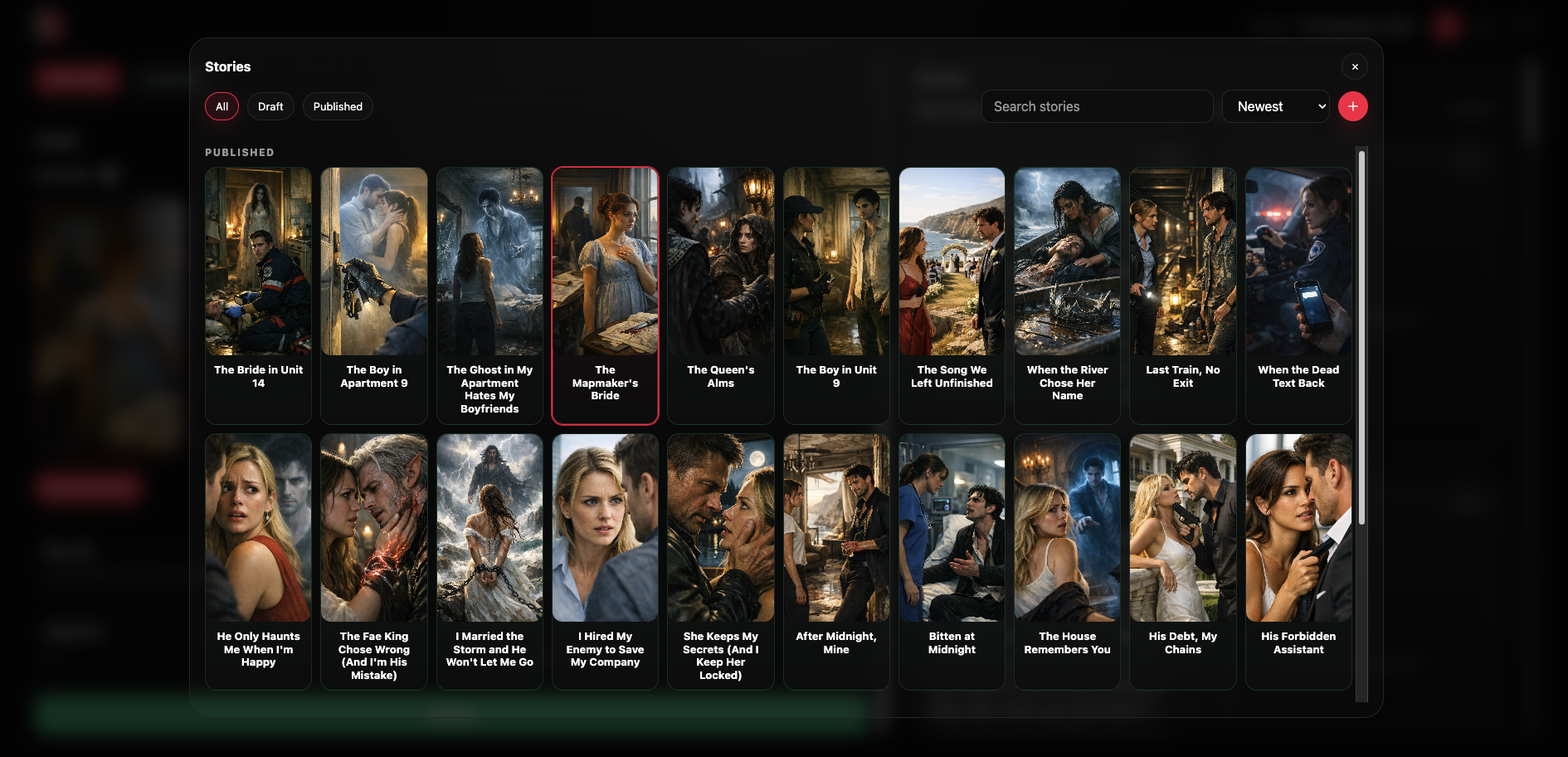Filter stories by Draft

point(270,106)
